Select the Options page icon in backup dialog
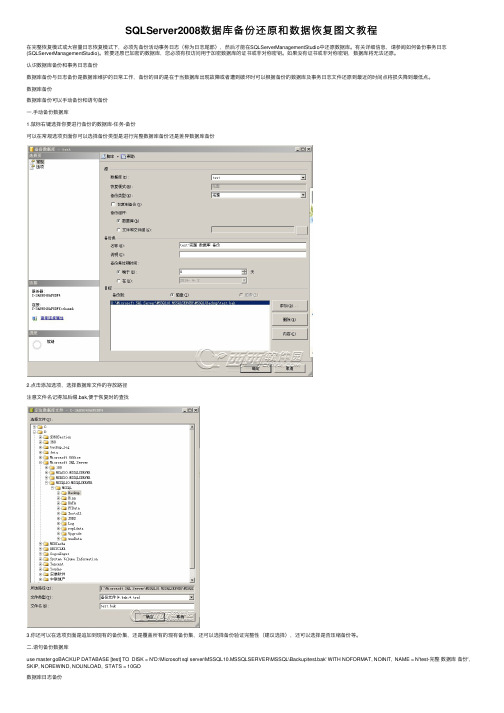 33,167
